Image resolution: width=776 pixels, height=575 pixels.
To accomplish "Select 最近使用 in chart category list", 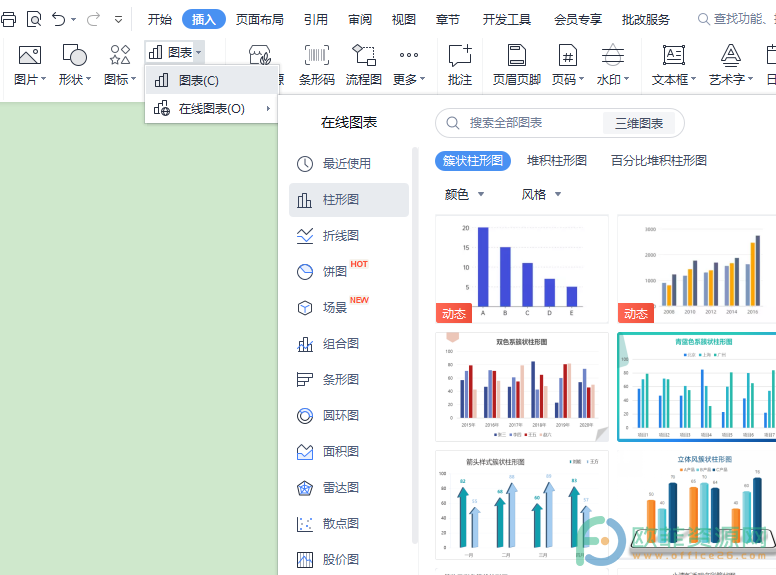I will (x=349, y=163).
